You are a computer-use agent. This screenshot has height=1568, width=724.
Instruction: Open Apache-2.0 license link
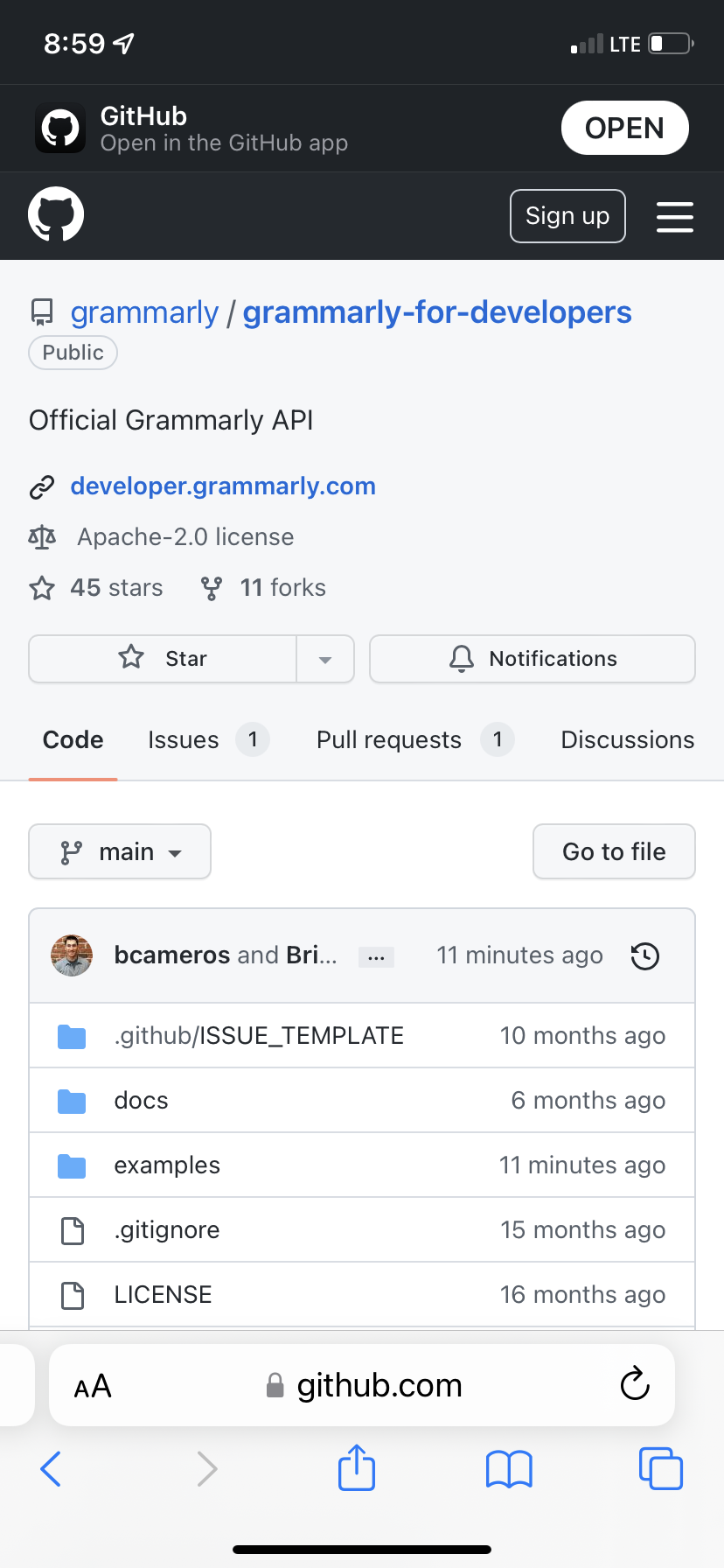point(185,537)
